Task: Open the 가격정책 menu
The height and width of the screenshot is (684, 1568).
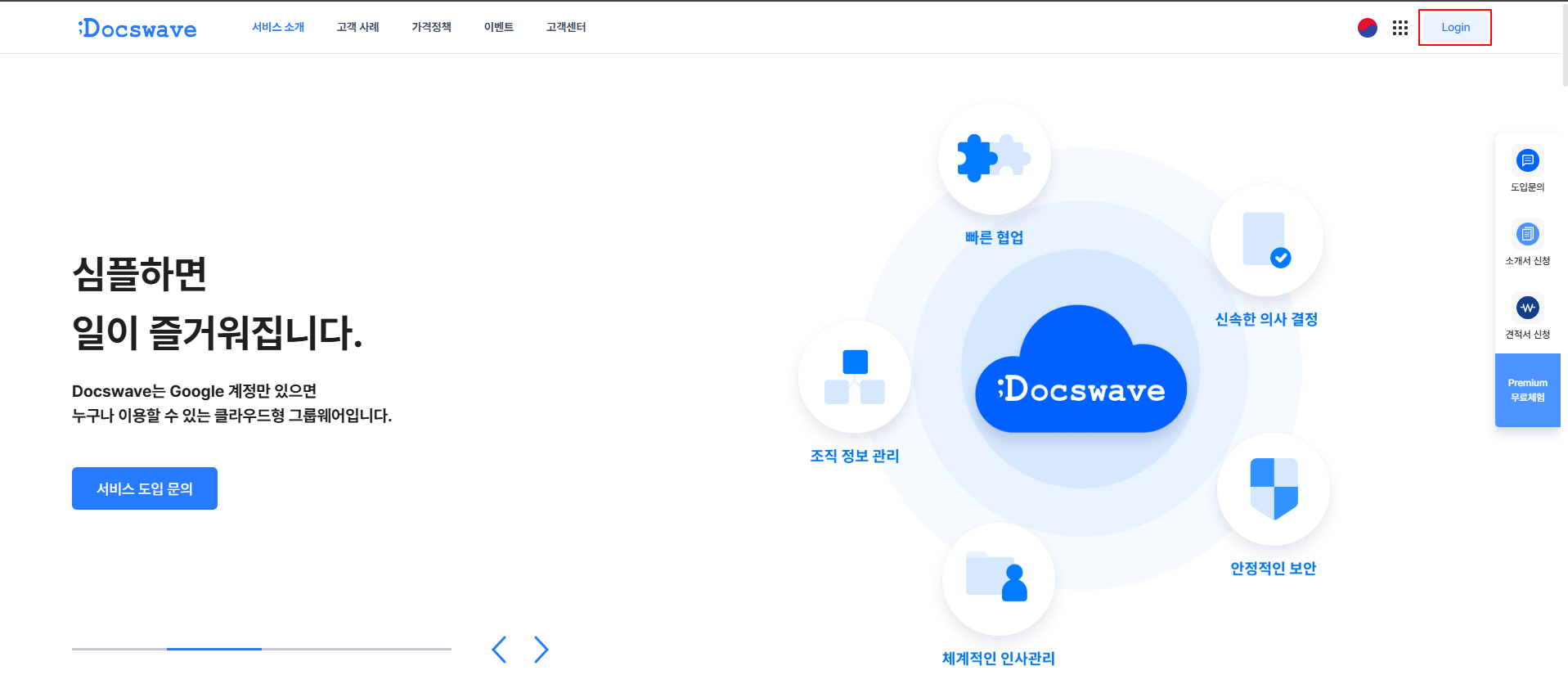Action: click(432, 27)
